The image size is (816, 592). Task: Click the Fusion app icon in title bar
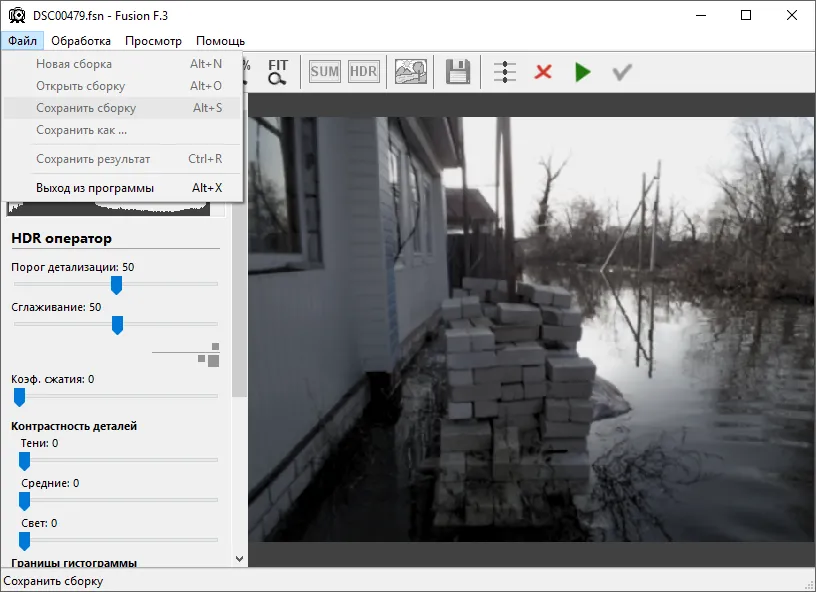point(17,16)
